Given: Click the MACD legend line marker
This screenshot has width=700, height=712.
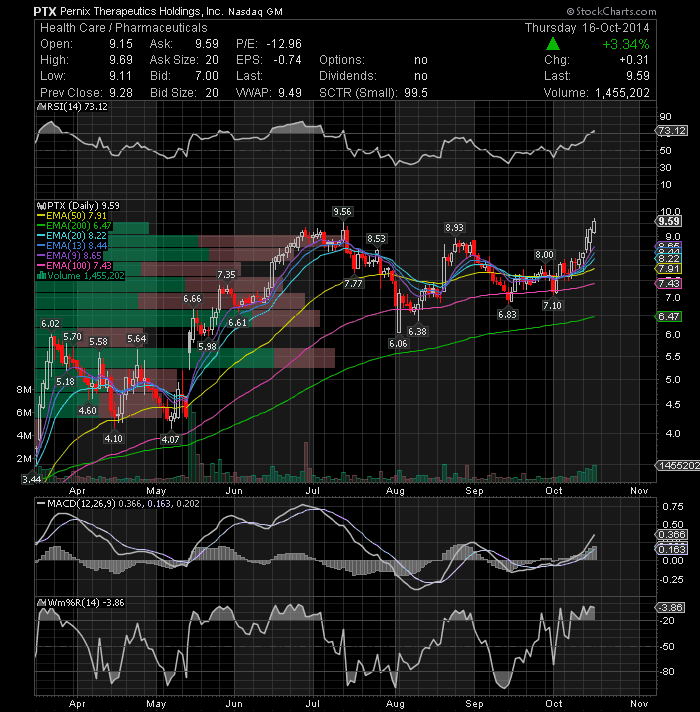Looking at the screenshot, I should point(41,504).
